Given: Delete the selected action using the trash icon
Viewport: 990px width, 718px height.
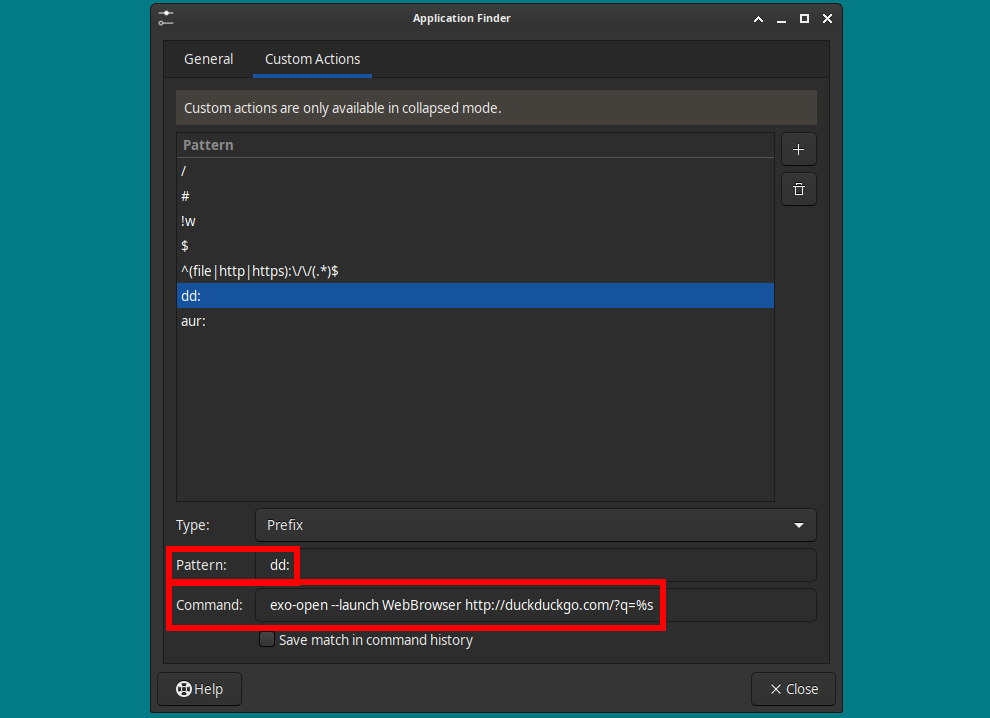Looking at the screenshot, I should 798,188.
